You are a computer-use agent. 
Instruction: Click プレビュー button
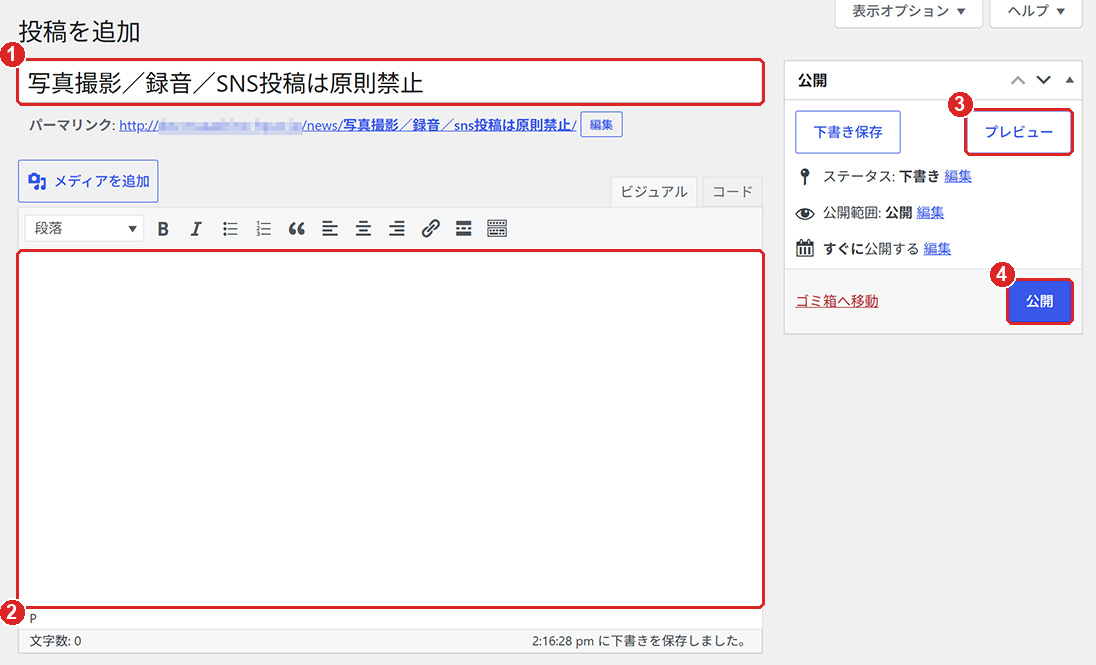pos(1018,132)
